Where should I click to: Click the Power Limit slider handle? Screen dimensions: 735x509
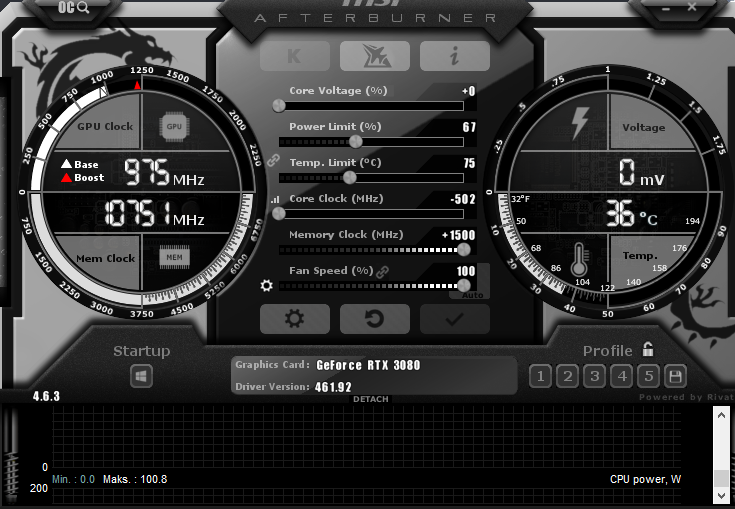356,141
